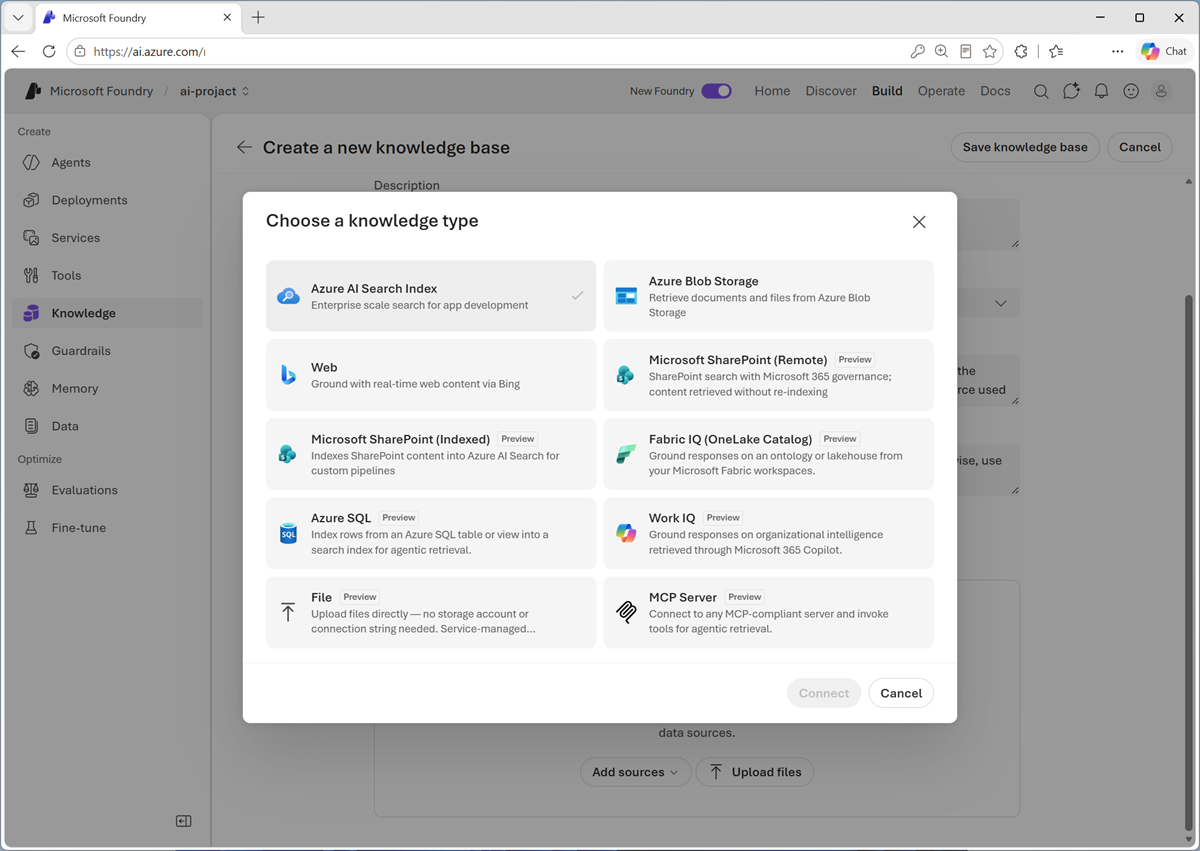Switch to the Build tab
This screenshot has width=1200, height=851.
(887, 91)
